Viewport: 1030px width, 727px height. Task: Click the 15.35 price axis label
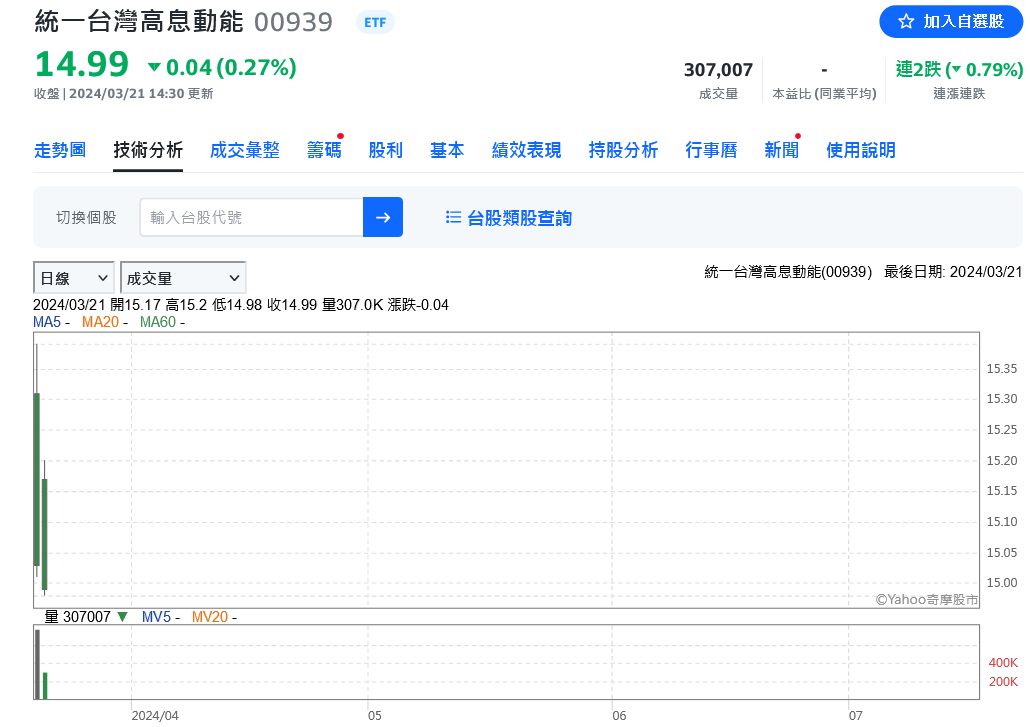(1002, 368)
